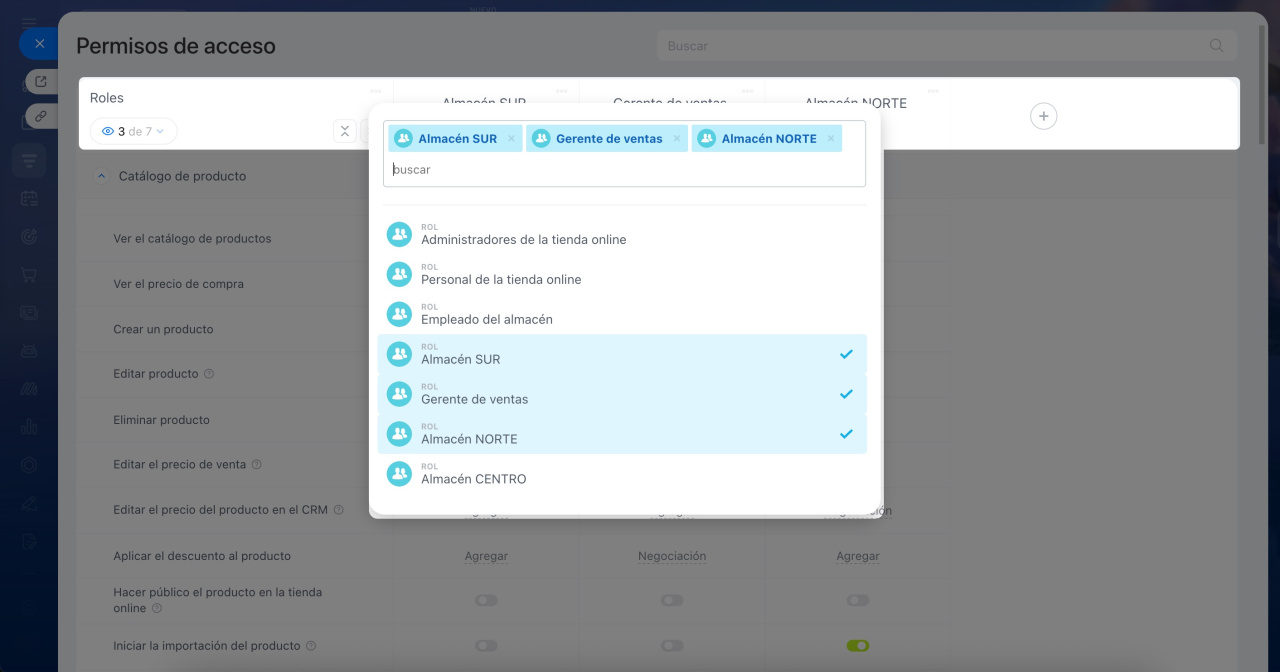Close the Permisos de acceso slider panel
The height and width of the screenshot is (672, 1280).
pyautogui.click(x=39, y=44)
